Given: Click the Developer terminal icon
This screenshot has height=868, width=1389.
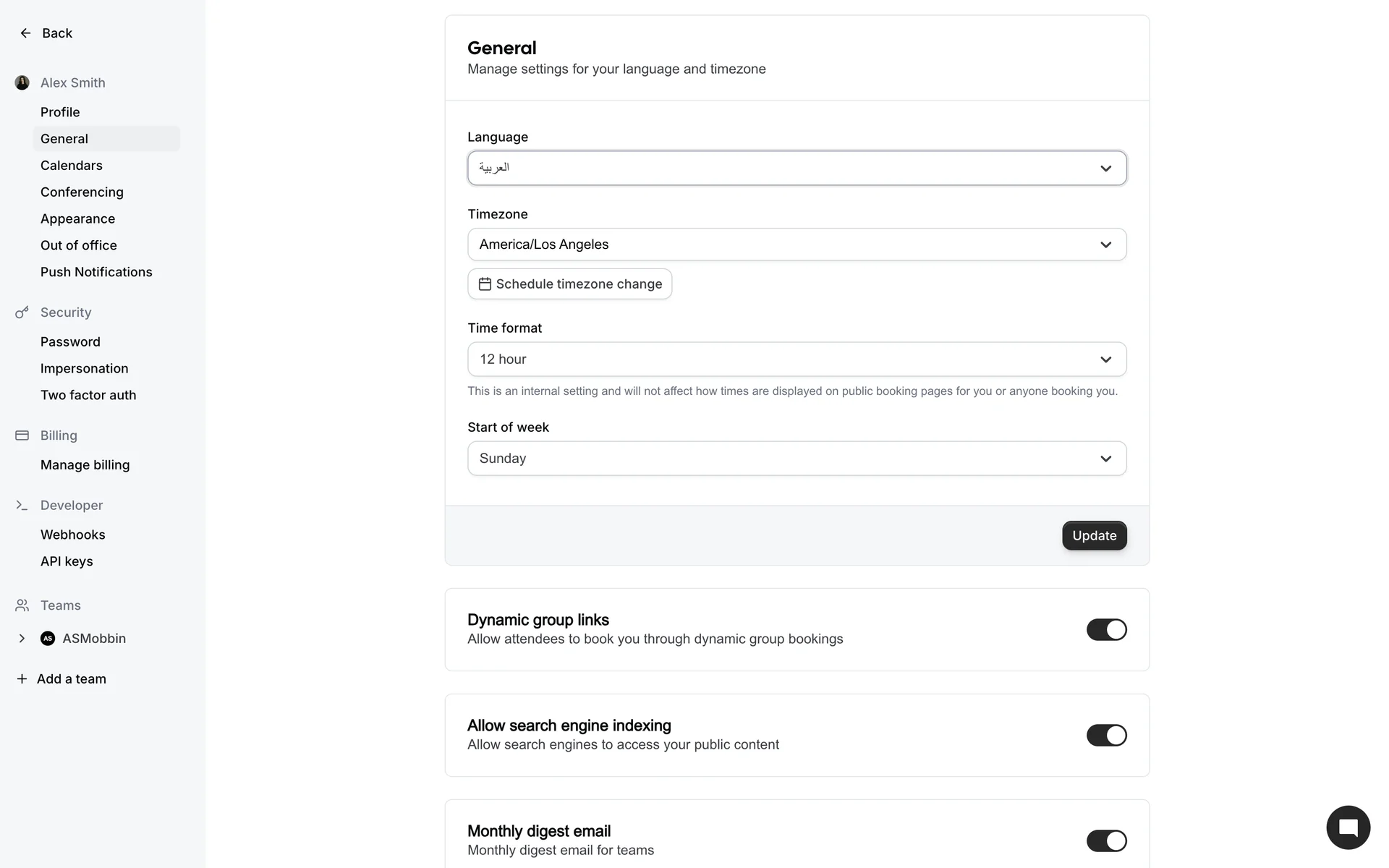Looking at the screenshot, I should click(22, 505).
